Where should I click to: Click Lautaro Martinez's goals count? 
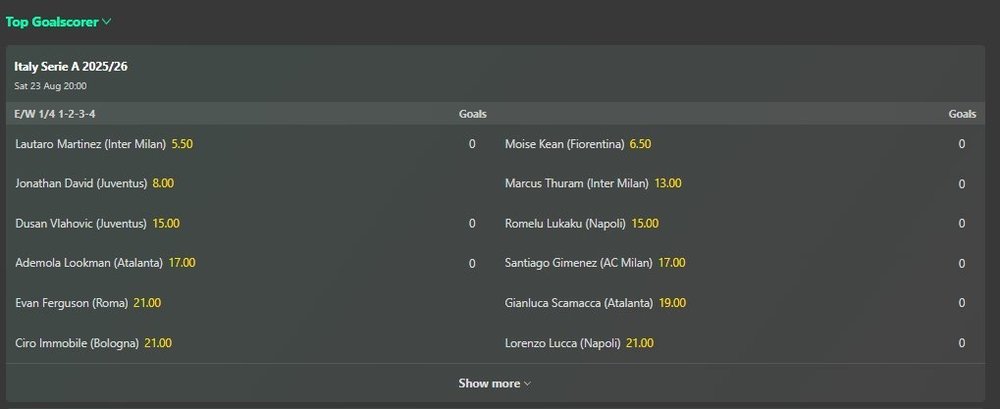pos(472,144)
